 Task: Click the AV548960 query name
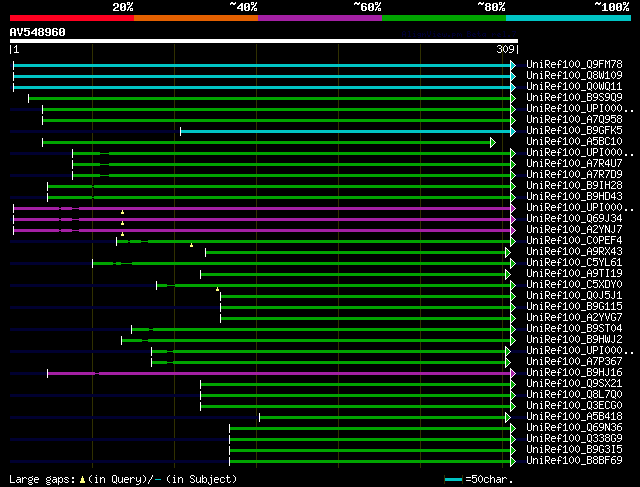(x=38, y=32)
